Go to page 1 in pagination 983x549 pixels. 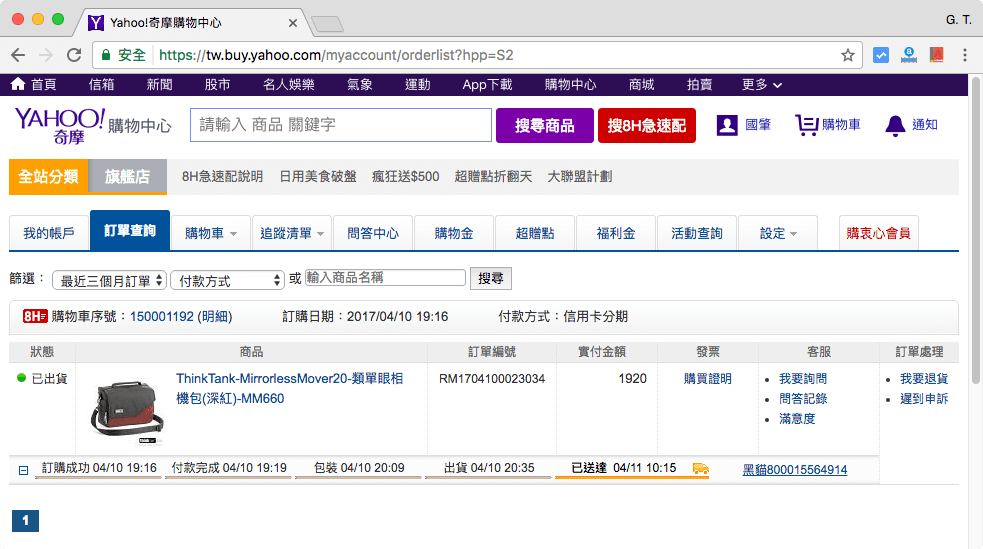pyautogui.click(x=25, y=520)
